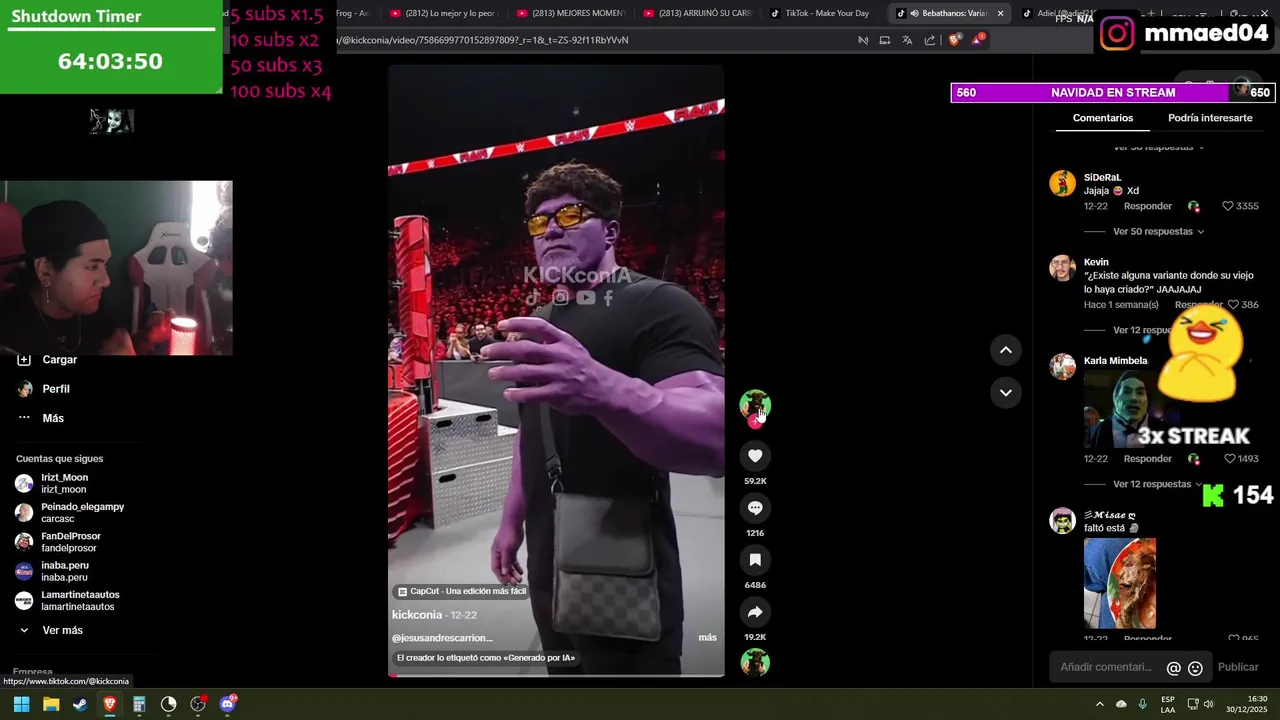The height and width of the screenshot is (720, 1280).
Task: Open SiDeRaL's profile avatar in comments
Action: (1062, 183)
